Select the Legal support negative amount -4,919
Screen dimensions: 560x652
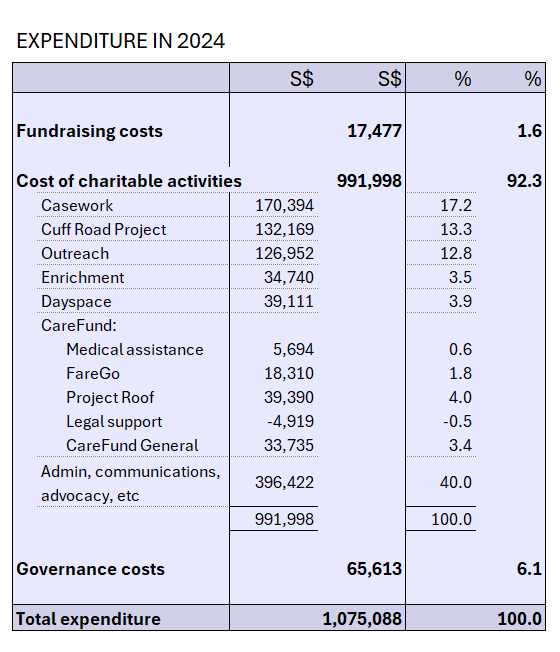pos(291,422)
